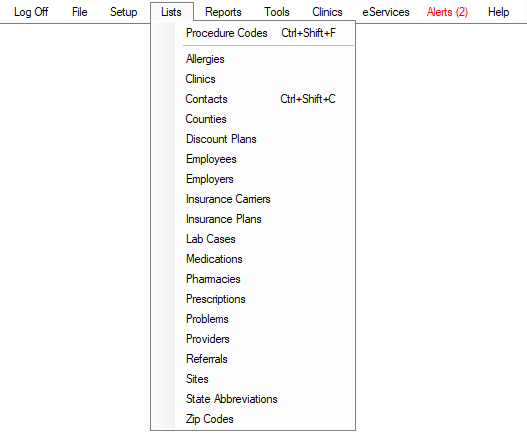
Task: Open the Pharmacies list
Action: pyautogui.click(x=253, y=279)
